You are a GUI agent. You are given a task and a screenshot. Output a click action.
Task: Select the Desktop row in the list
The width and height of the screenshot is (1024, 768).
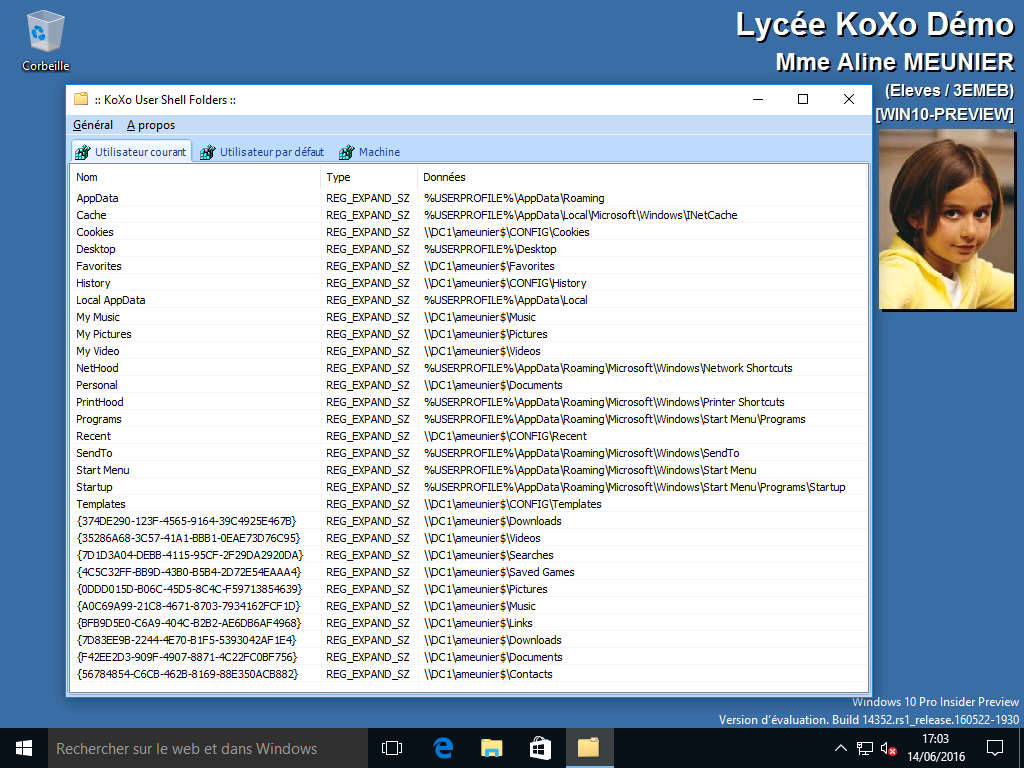click(x=96, y=249)
